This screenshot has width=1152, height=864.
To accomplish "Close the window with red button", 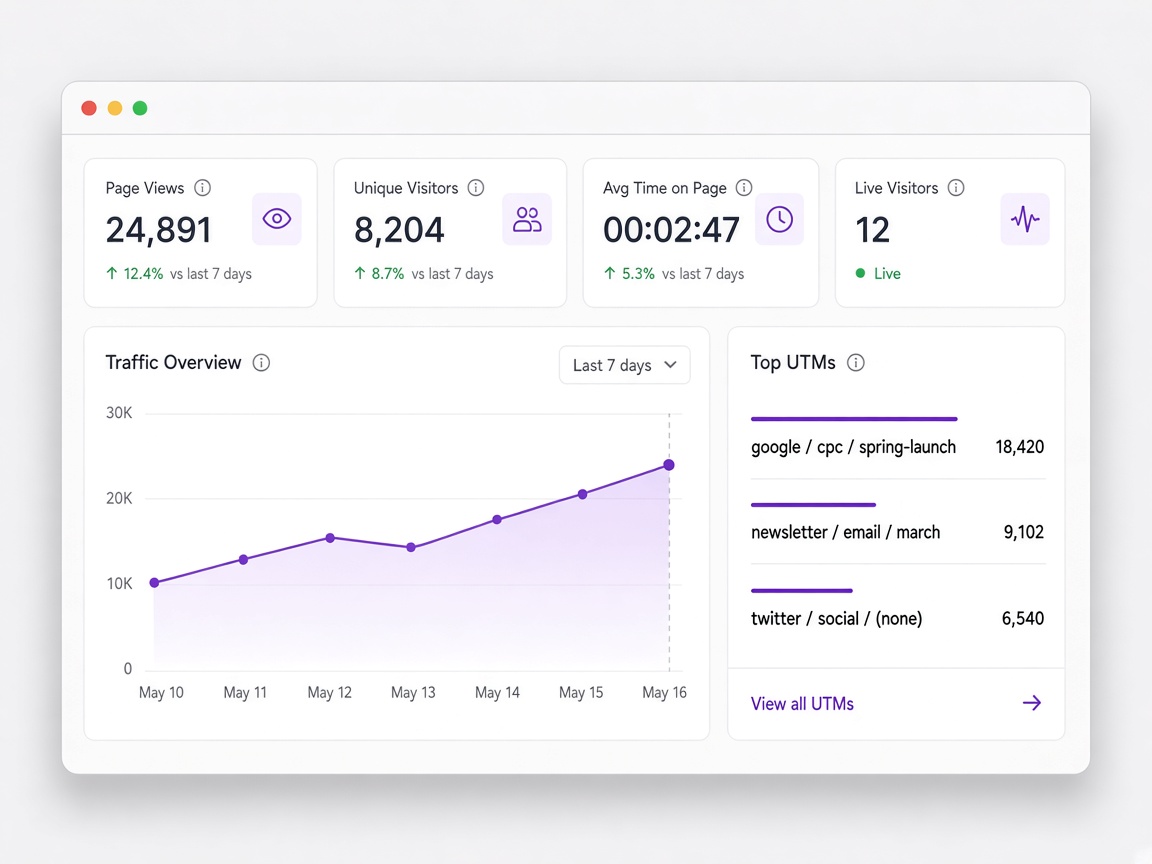I will pos(89,108).
